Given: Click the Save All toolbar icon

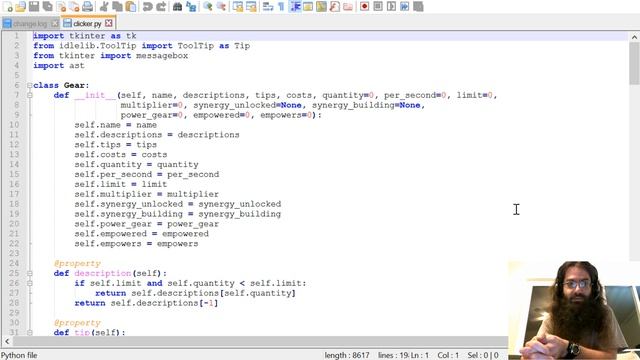Looking at the screenshot, I should coord(47,6).
